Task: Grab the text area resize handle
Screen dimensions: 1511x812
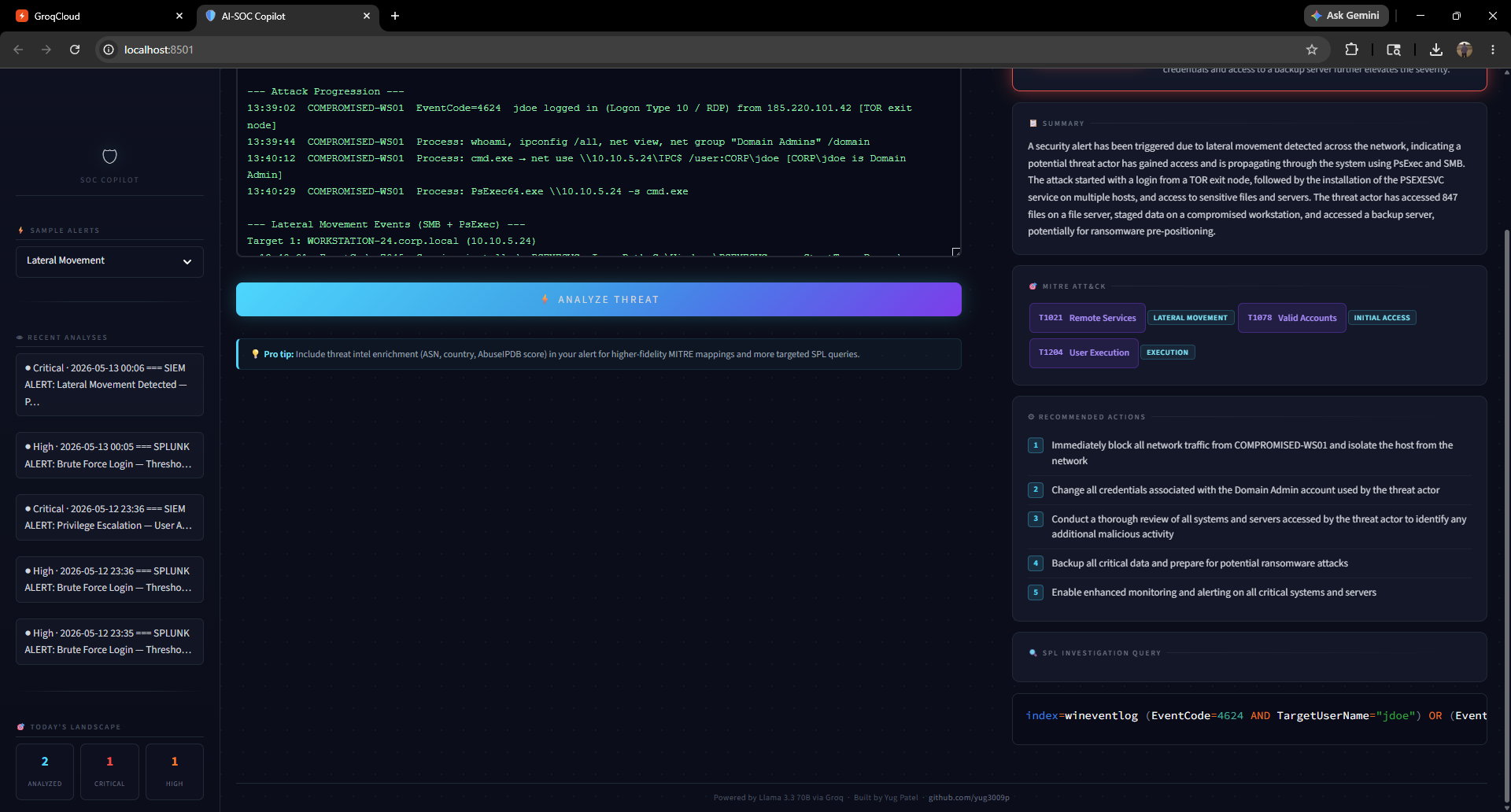Action: coord(956,252)
